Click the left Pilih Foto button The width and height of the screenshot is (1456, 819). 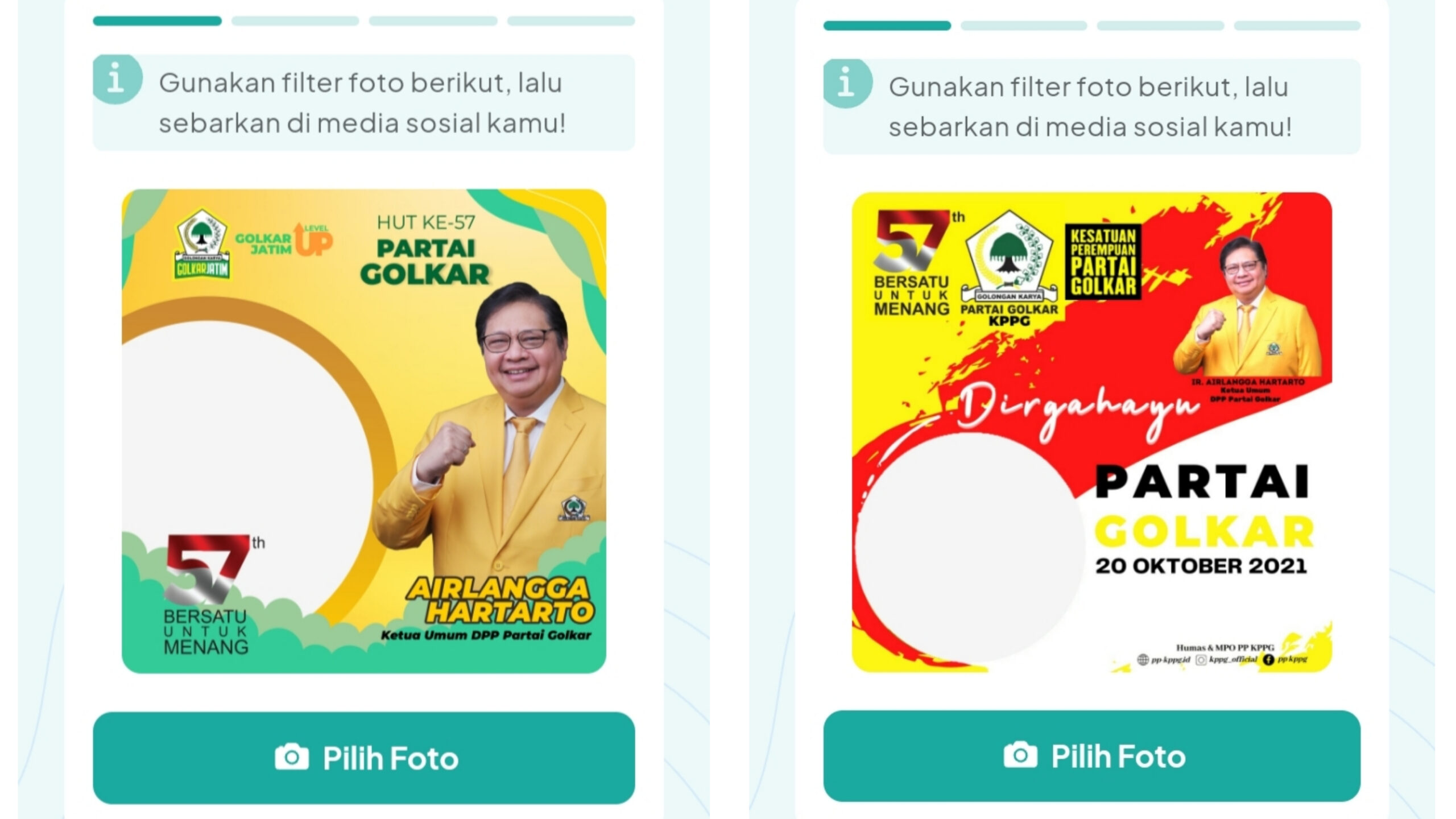[364, 758]
